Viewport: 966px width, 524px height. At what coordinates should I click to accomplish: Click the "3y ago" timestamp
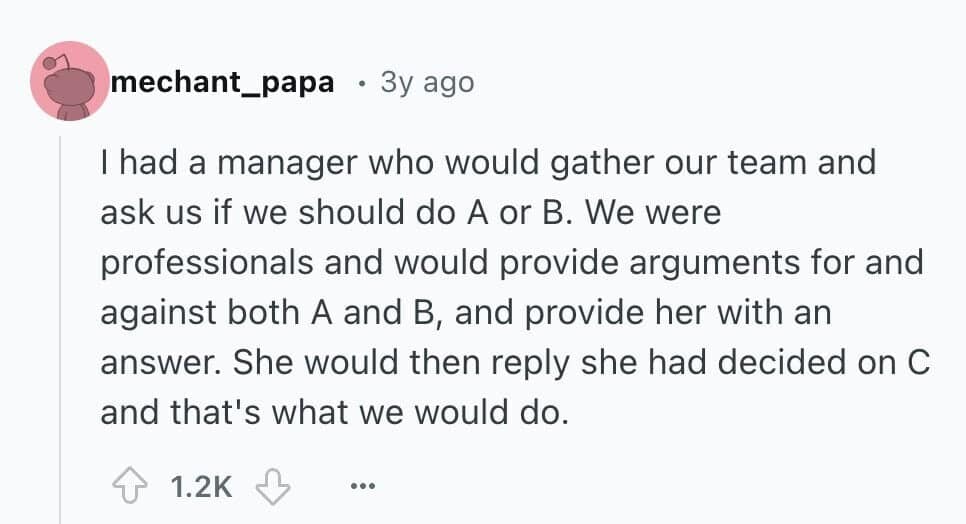click(x=427, y=82)
